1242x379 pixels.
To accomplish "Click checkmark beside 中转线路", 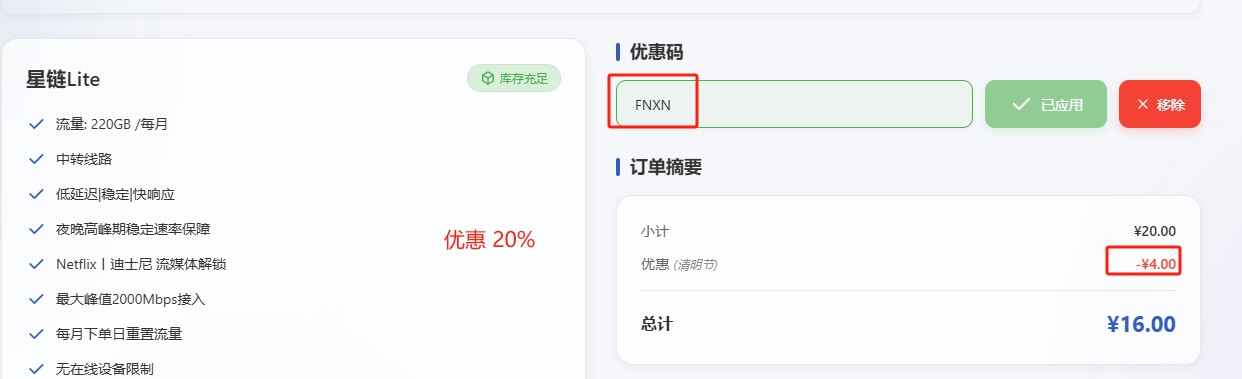I will (x=37, y=159).
